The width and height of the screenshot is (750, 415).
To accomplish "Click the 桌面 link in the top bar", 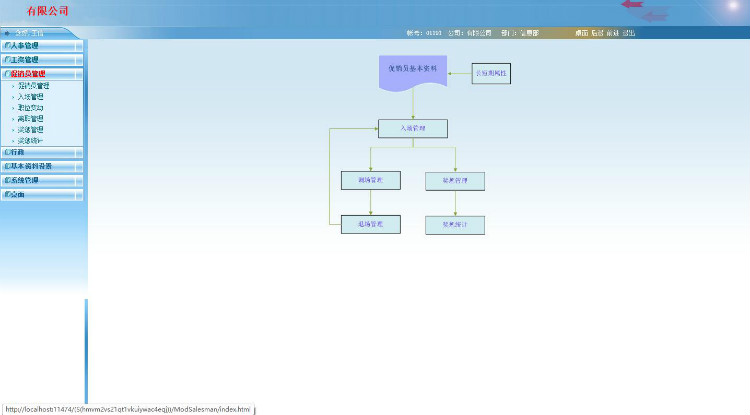I will (582, 33).
